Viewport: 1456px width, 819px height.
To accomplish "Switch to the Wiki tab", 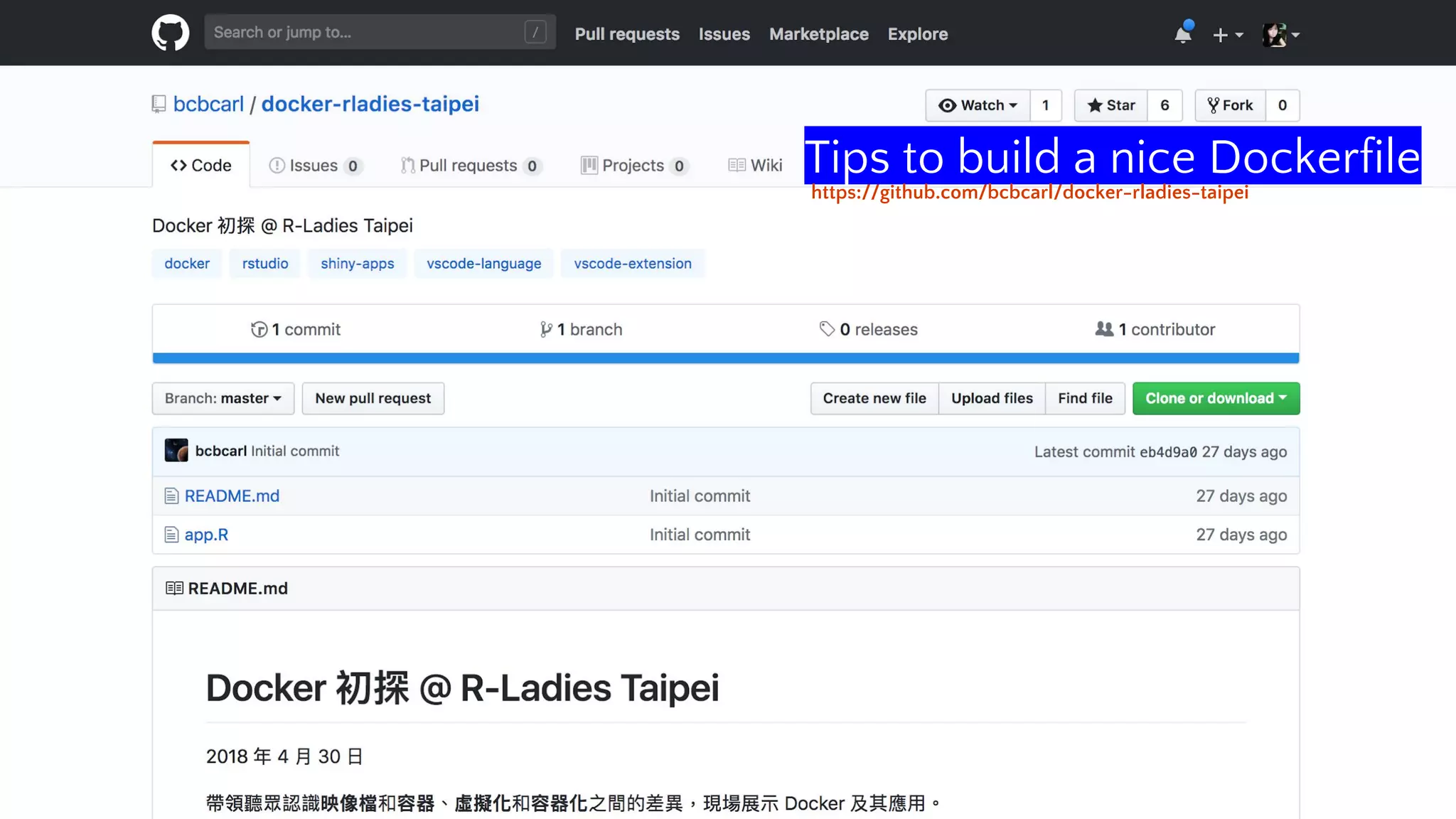I will tap(755, 166).
